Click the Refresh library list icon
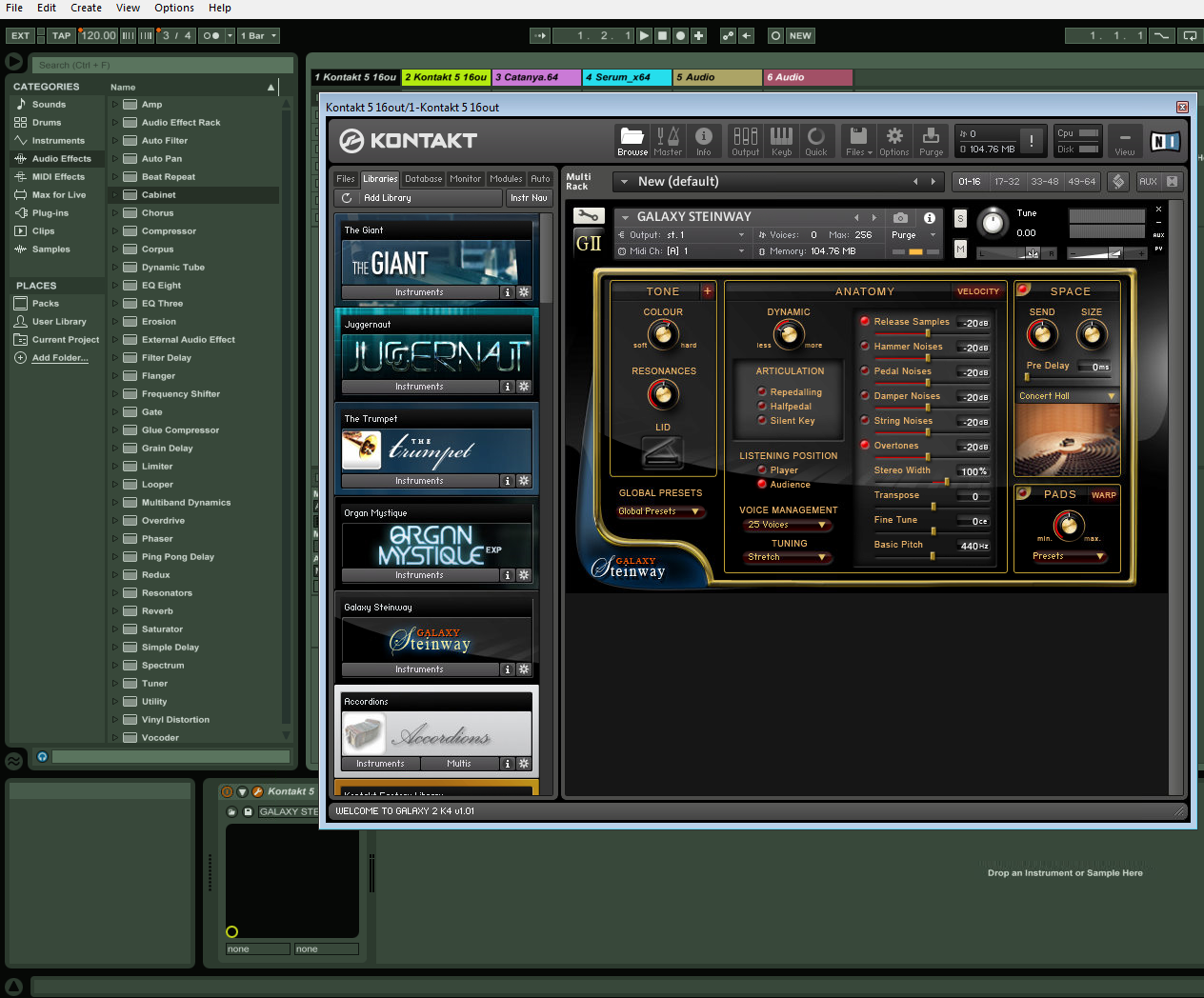1204x998 pixels. 347,198
